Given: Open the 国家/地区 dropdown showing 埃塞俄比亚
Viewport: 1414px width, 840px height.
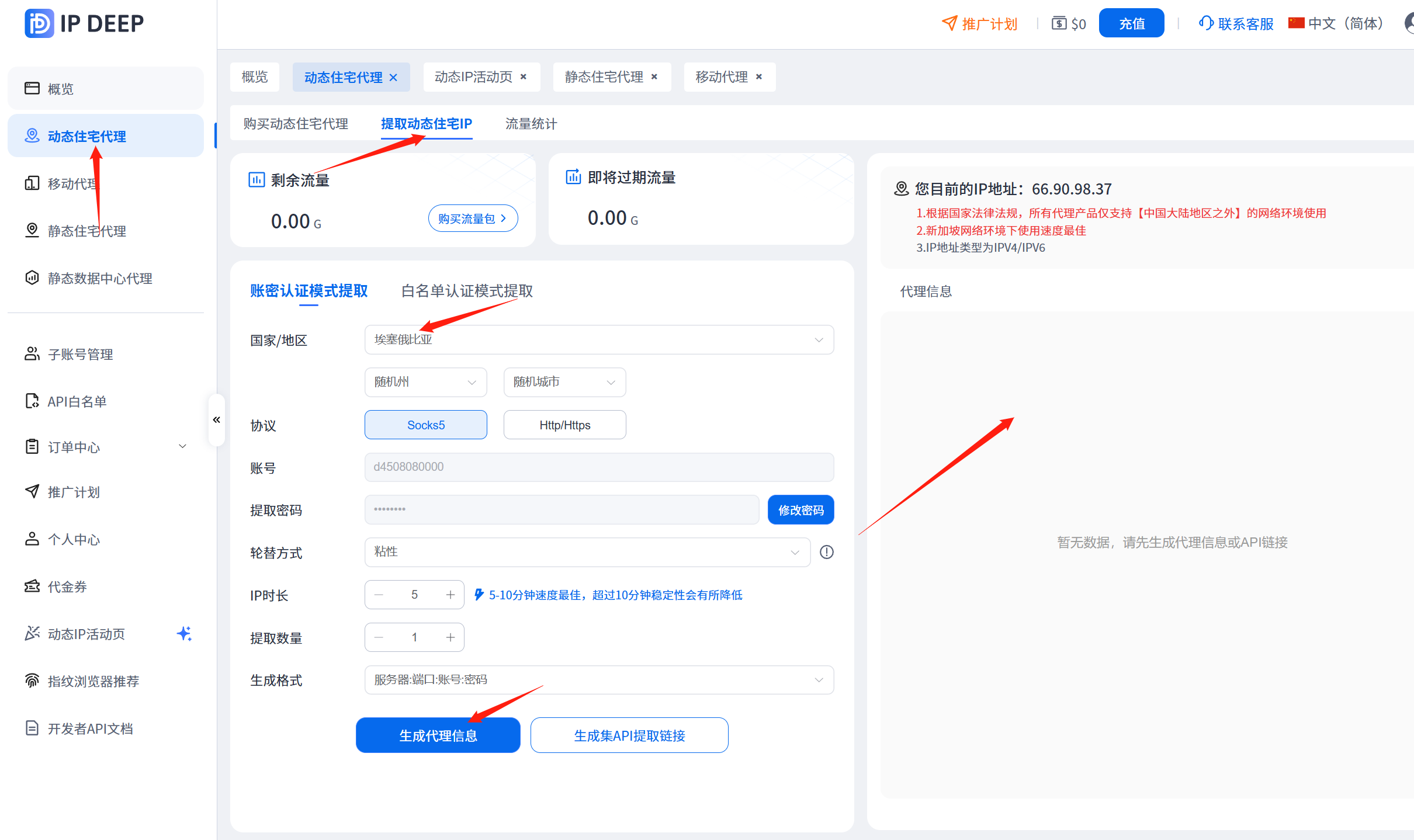Looking at the screenshot, I should [599, 339].
